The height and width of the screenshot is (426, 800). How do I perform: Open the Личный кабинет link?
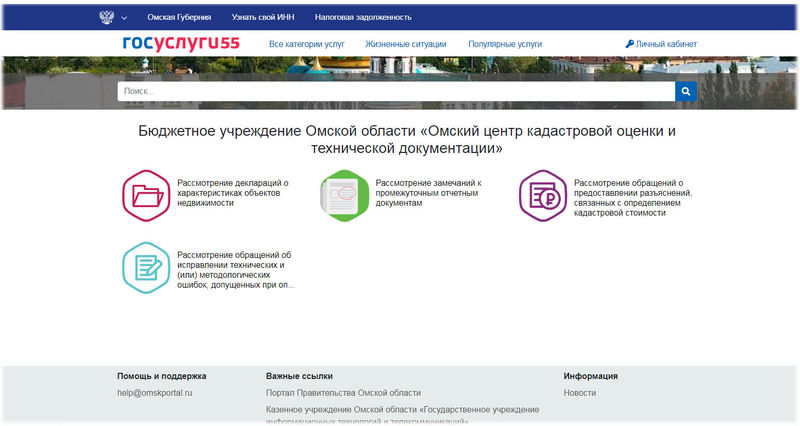[666, 44]
